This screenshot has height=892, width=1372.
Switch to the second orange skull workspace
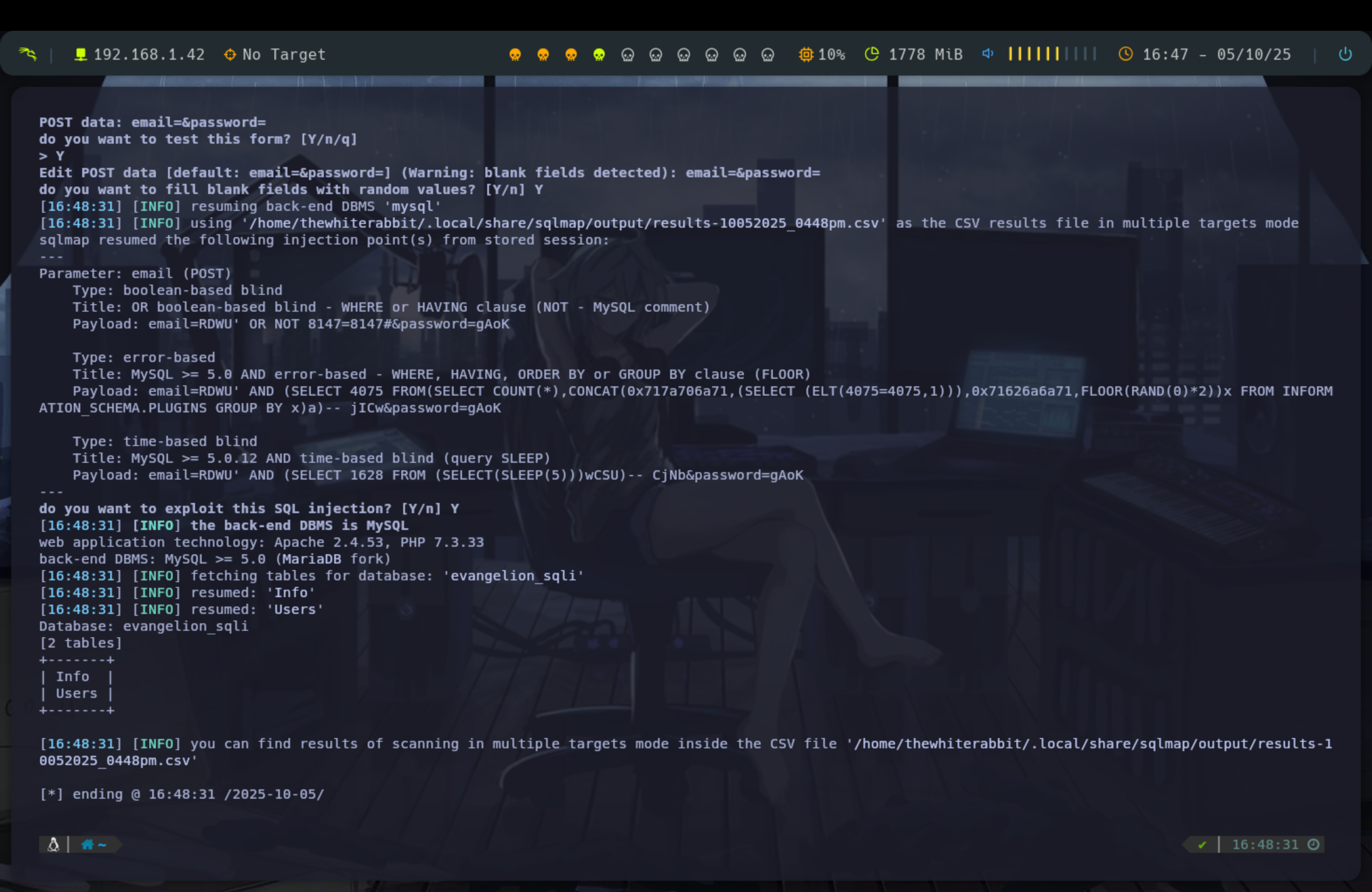click(543, 54)
